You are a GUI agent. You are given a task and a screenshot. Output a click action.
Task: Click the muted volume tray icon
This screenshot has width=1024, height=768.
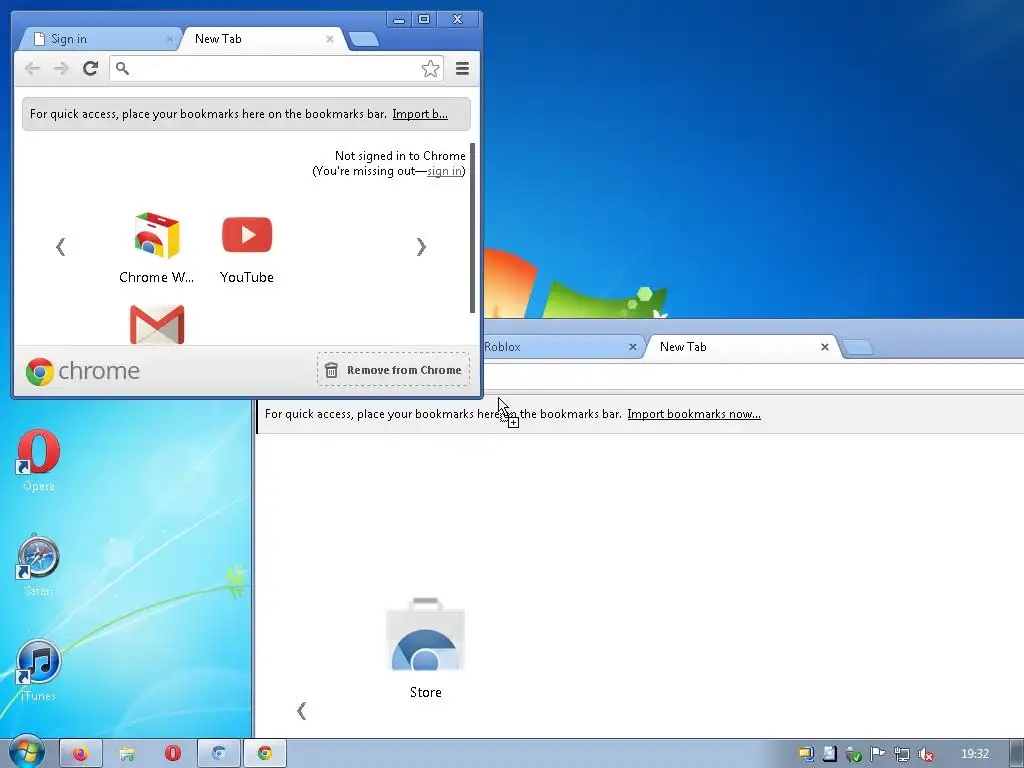click(925, 754)
